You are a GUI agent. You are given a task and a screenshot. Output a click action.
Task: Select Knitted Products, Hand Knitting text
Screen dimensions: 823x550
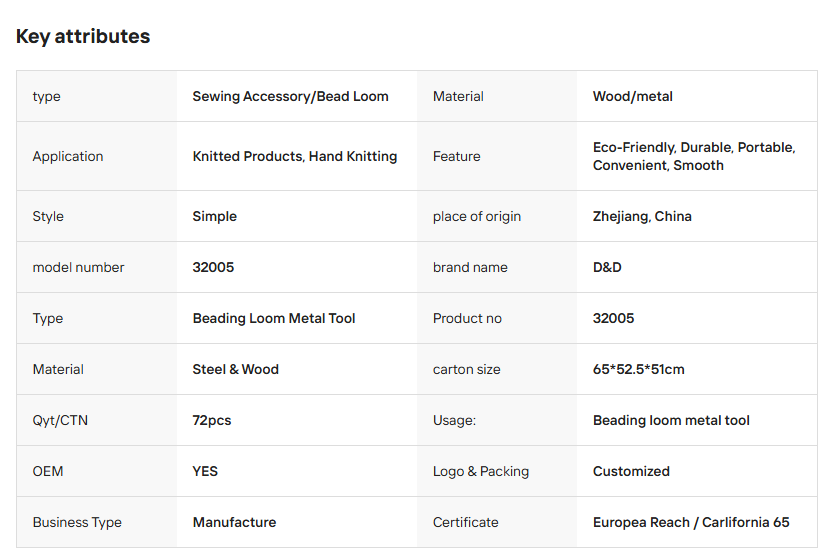click(x=294, y=156)
